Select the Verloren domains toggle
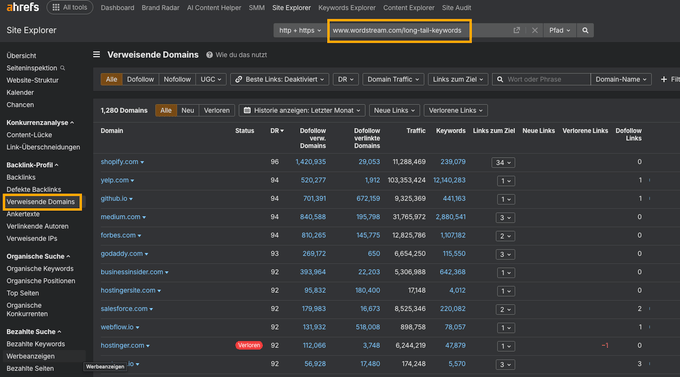 [x=216, y=111]
